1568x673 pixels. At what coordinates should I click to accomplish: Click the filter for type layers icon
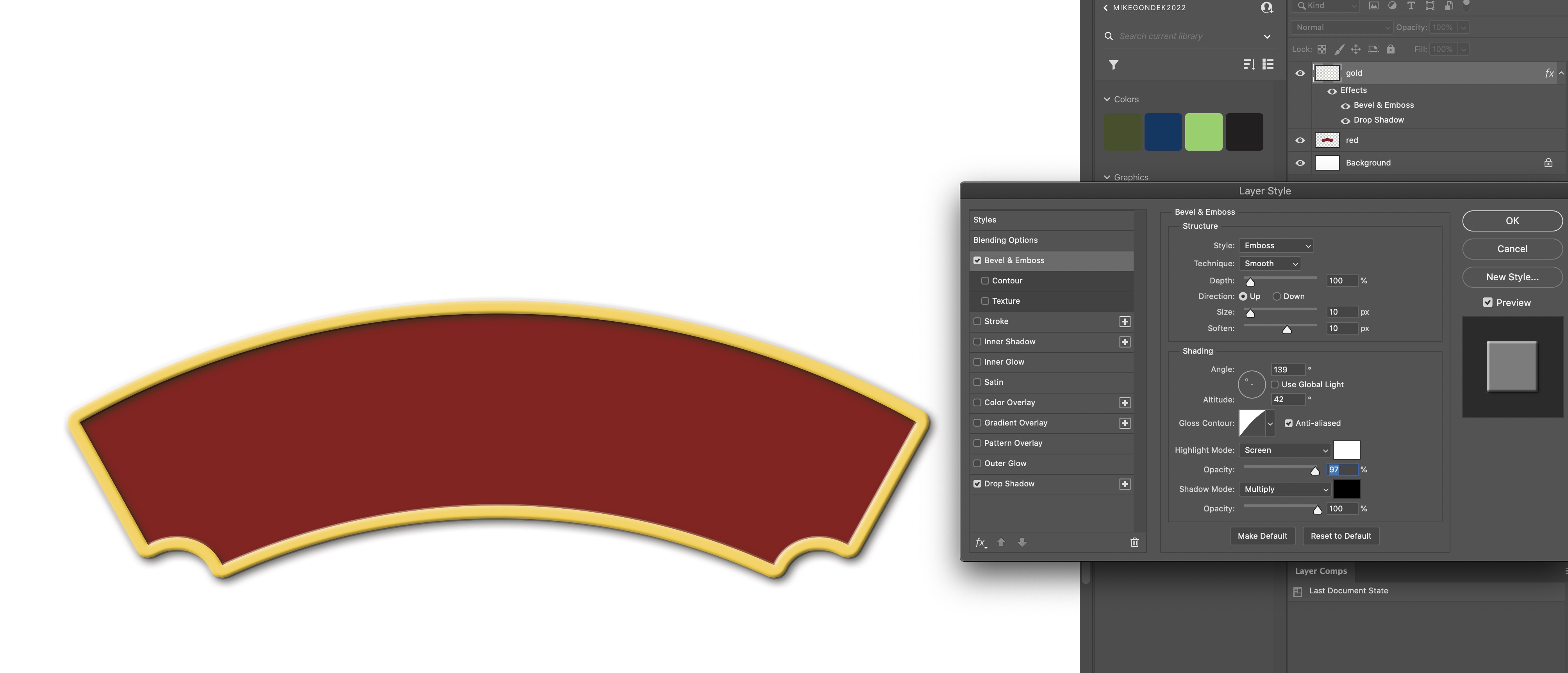1411,6
